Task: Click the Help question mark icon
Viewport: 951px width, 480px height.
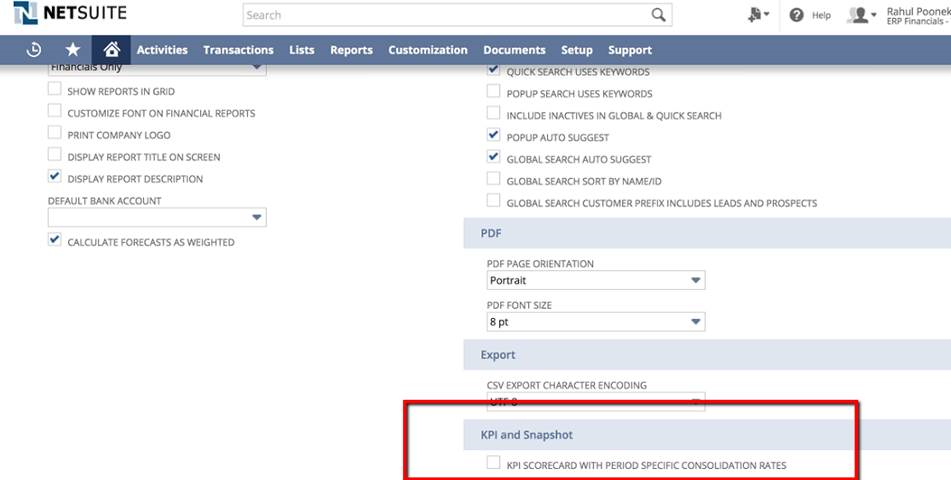Action: [797, 15]
